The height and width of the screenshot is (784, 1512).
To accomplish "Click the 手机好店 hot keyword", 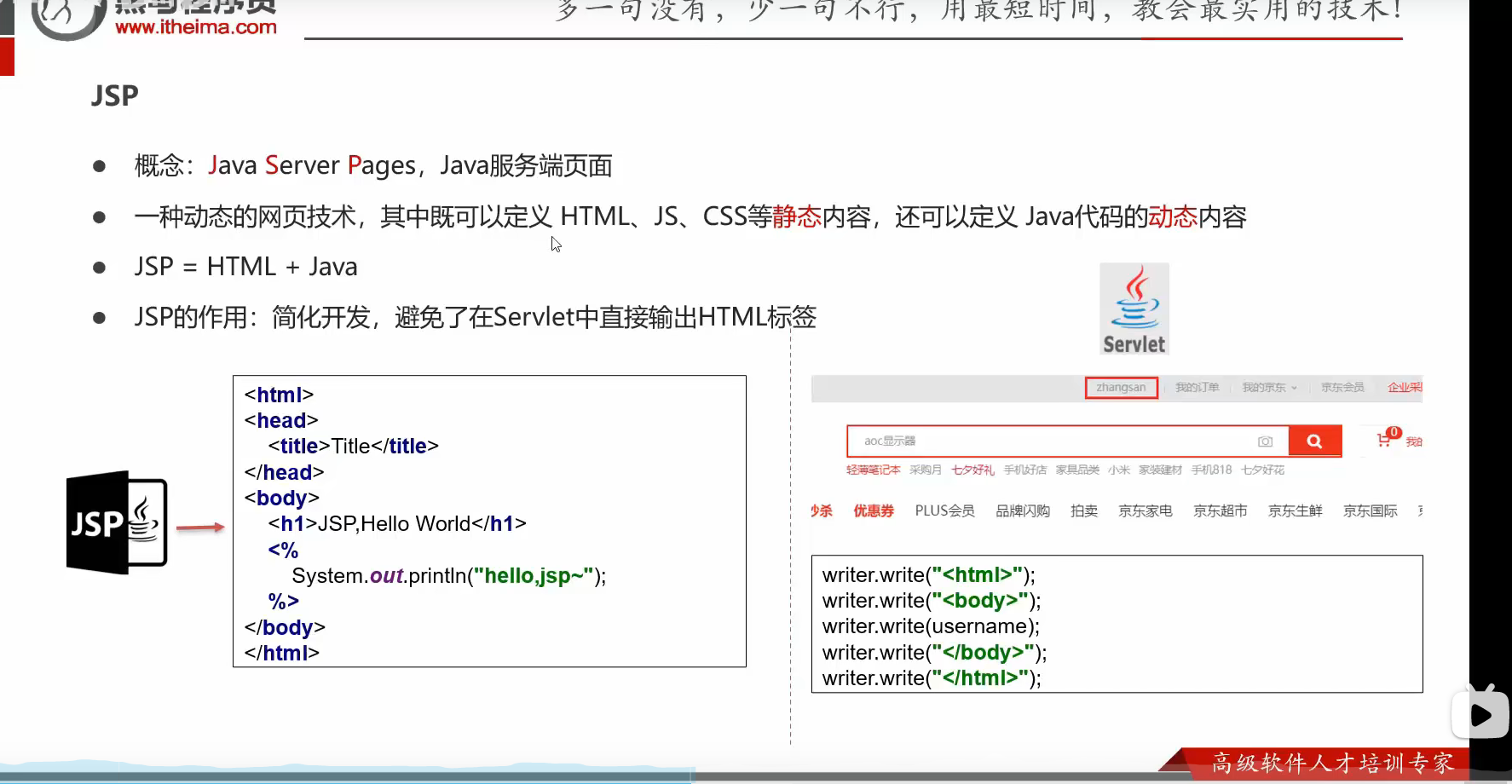I will 1025,470.
